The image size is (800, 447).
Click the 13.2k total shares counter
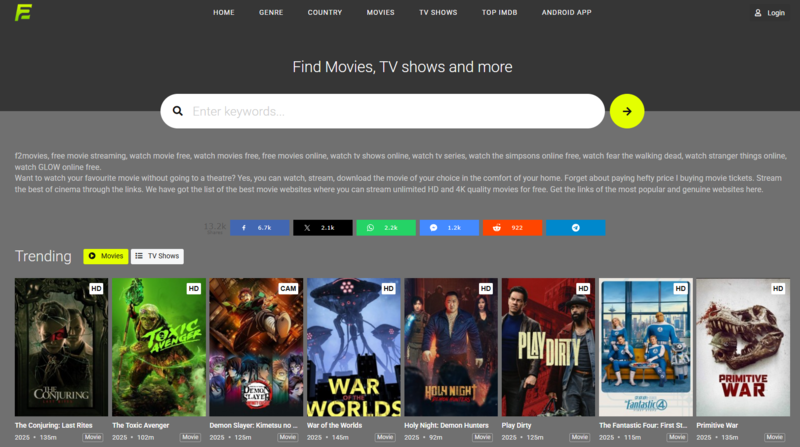pyautogui.click(x=215, y=228)
